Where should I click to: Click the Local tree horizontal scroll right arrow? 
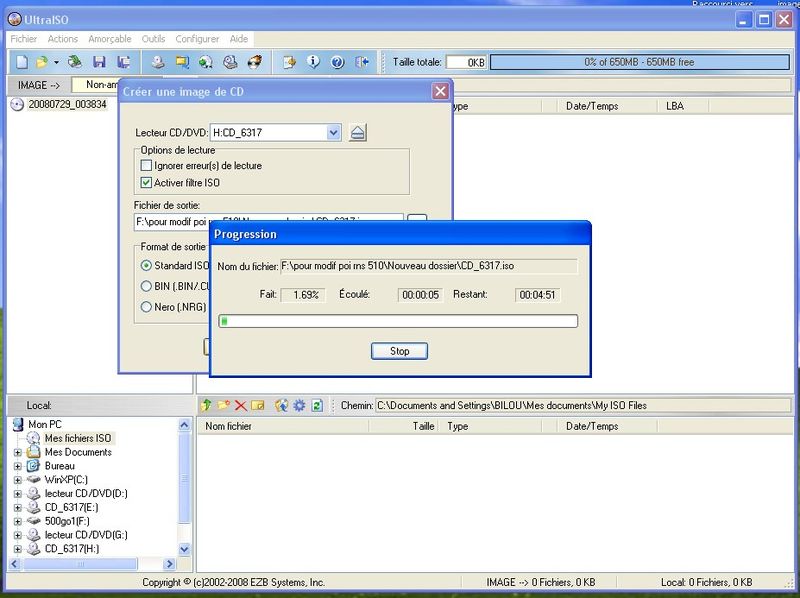pyautogui.click(x=169, y=564)
